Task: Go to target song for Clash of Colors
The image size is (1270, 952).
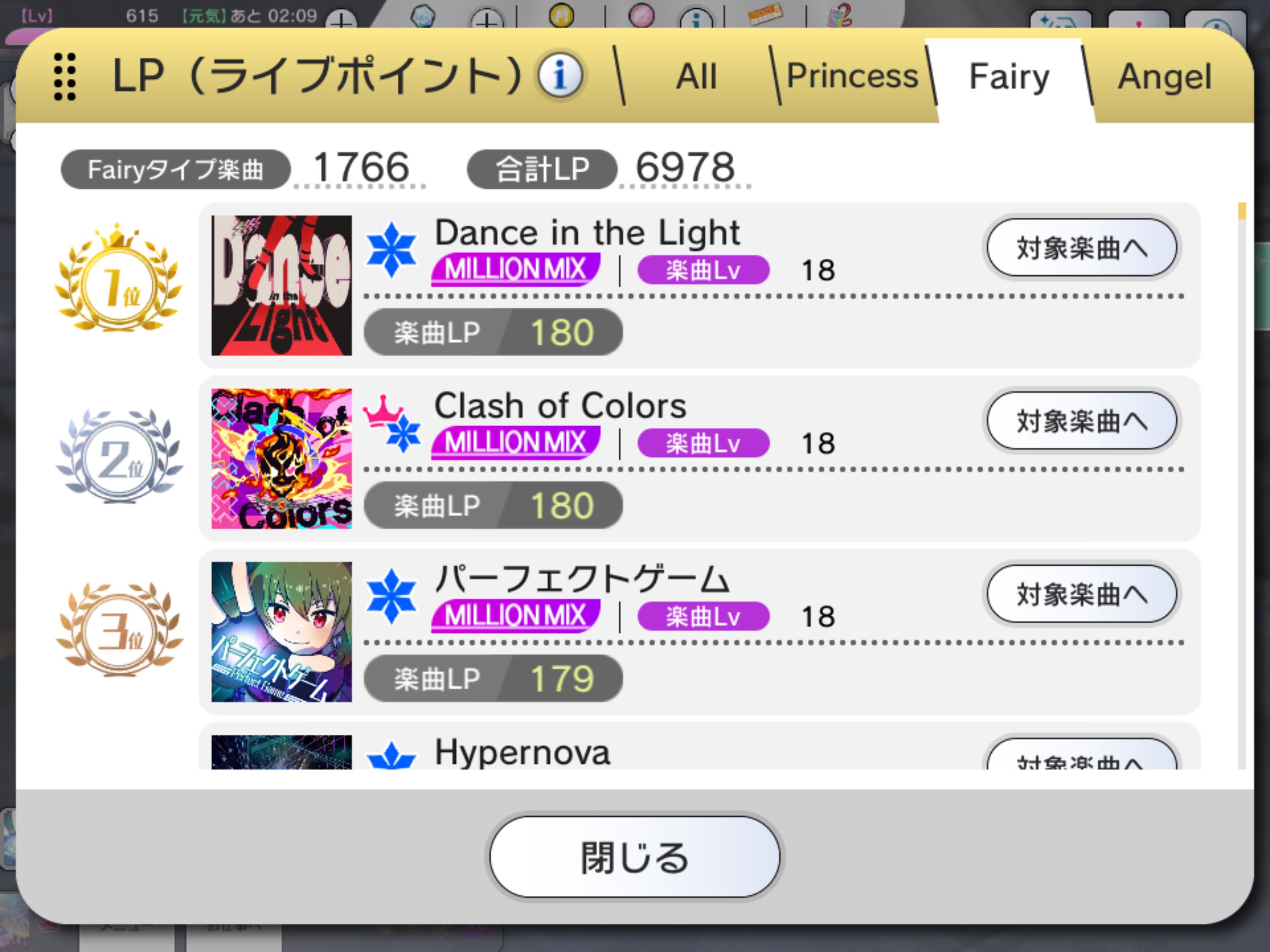Action: [x=1082, y=421]
